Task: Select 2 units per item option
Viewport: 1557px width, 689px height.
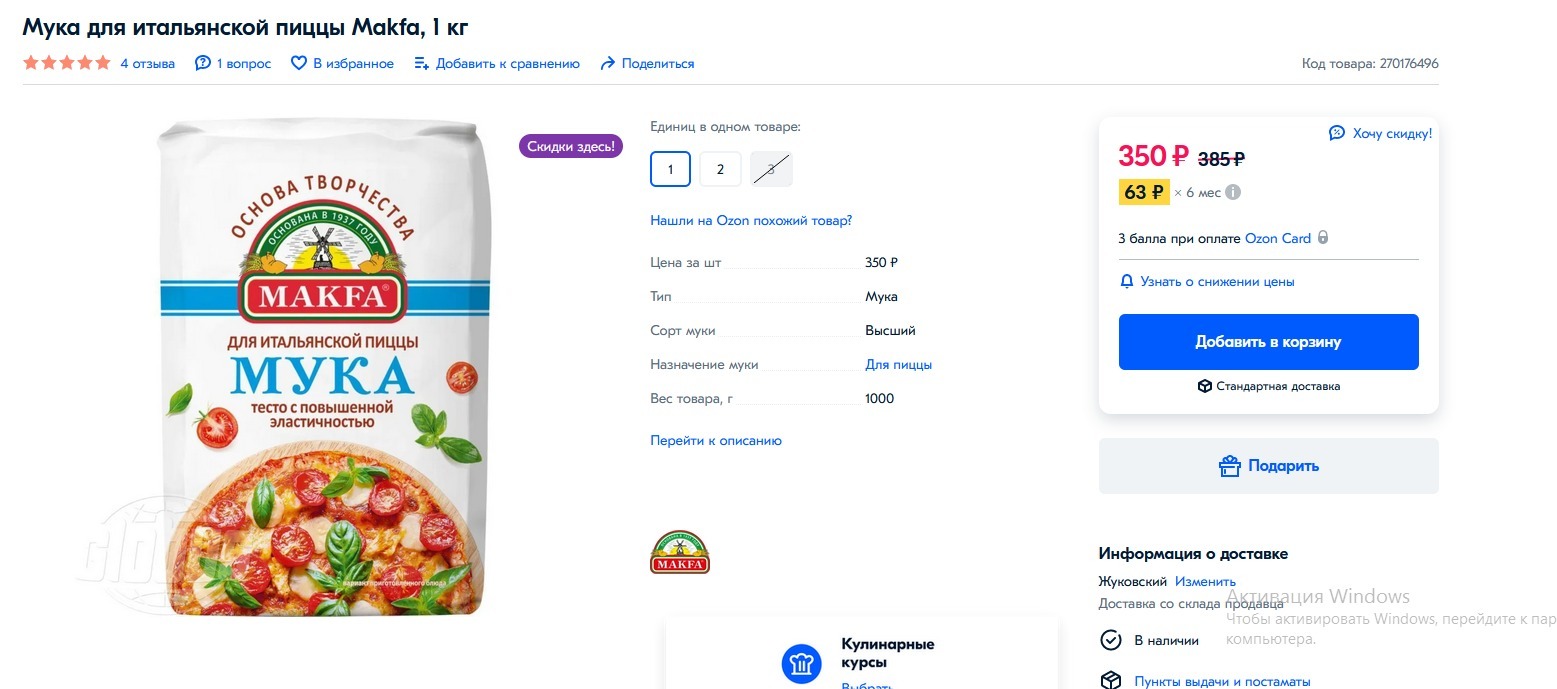Action: [720, 169]
